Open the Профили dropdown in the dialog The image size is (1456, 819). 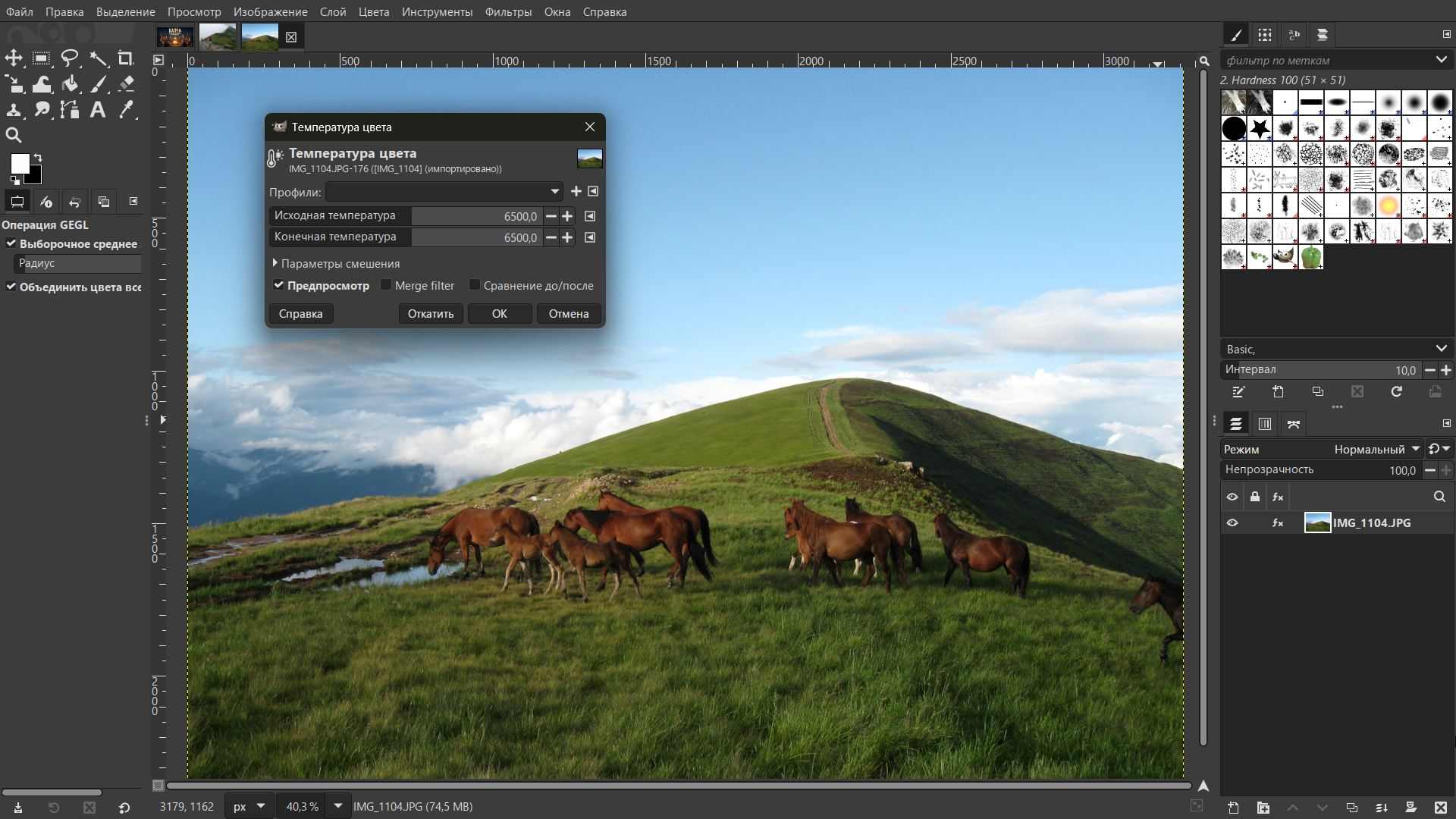coord(554,192)
